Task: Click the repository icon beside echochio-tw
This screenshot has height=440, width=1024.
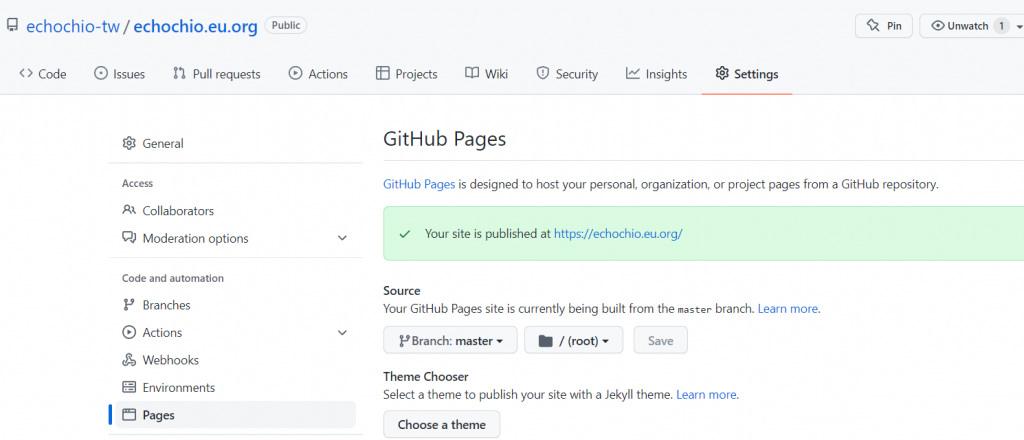Action: click(12, 25)
